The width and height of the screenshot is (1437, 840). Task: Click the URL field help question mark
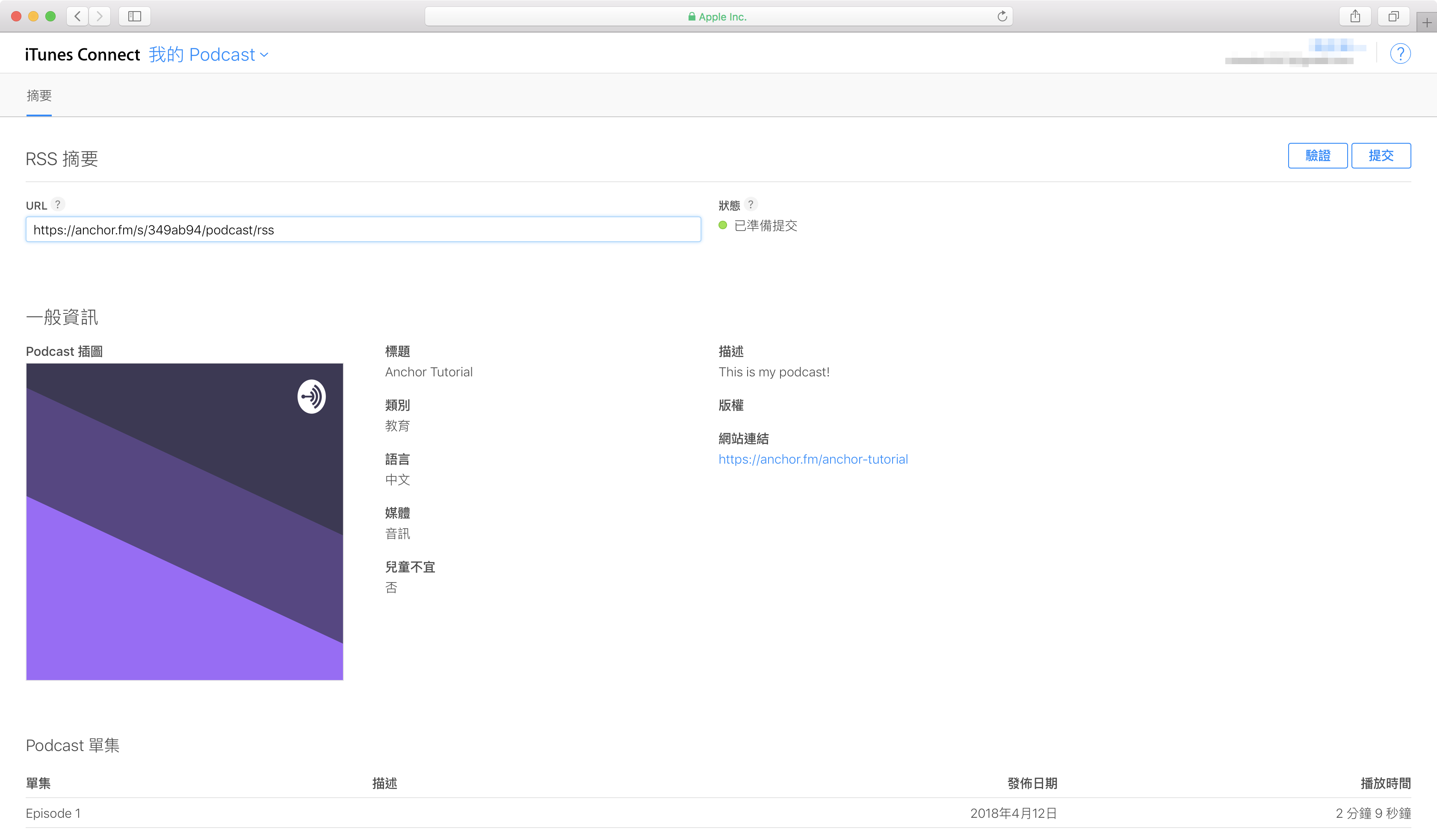pos(58,204)
